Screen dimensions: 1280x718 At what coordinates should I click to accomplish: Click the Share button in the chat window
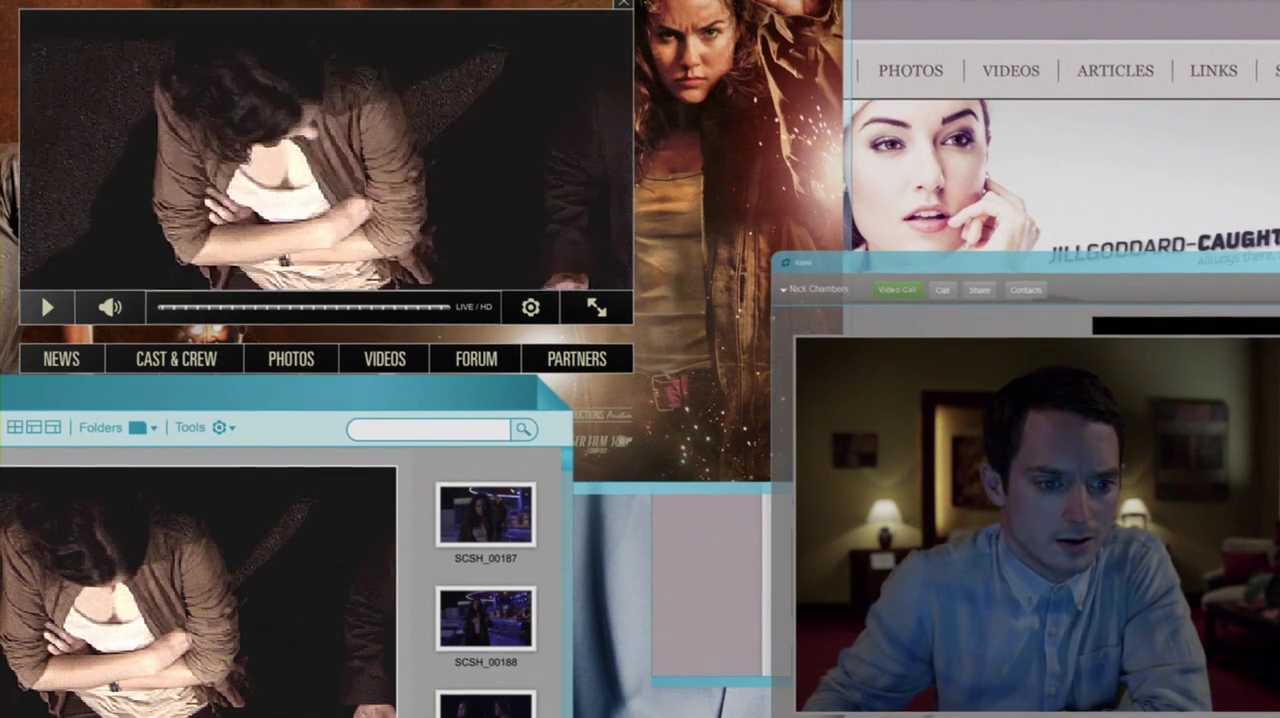tap(979, 290)
